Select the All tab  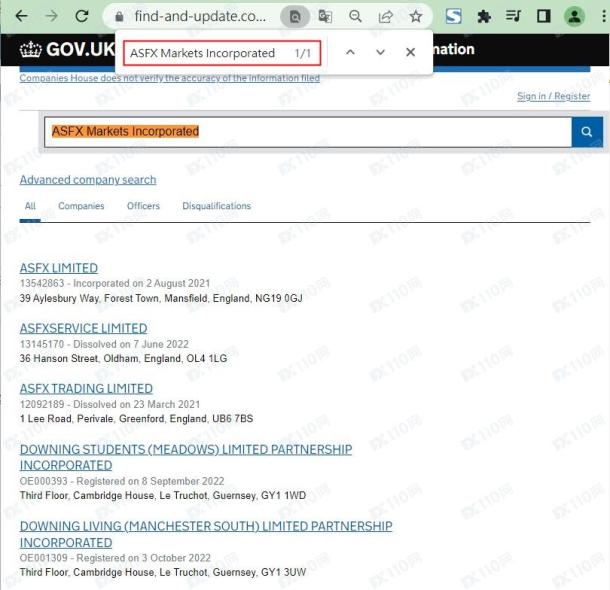tap(30, 206)
